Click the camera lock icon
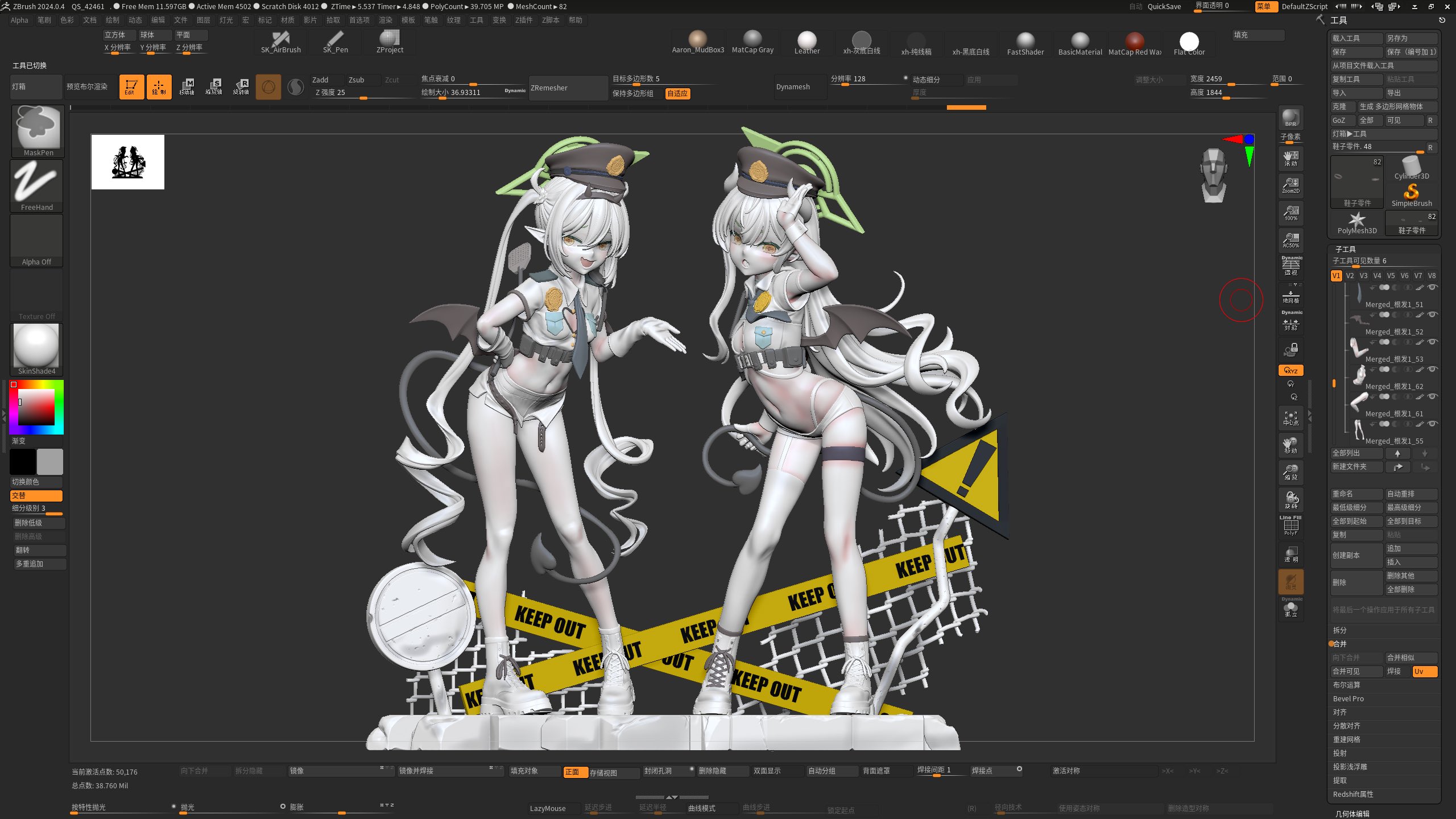Screen dimensions: 1456x819 click(1290, 349)
